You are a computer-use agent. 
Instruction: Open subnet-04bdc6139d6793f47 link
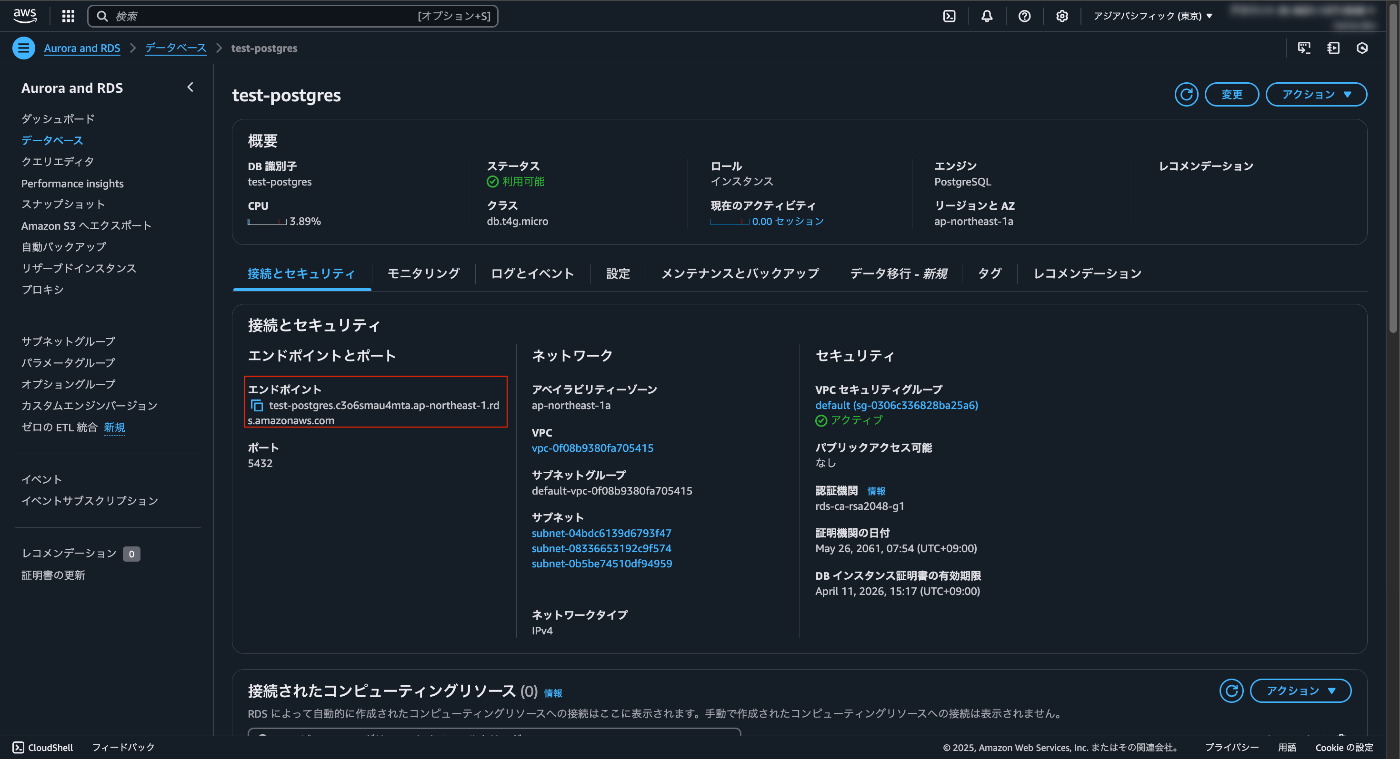(602, 533)
